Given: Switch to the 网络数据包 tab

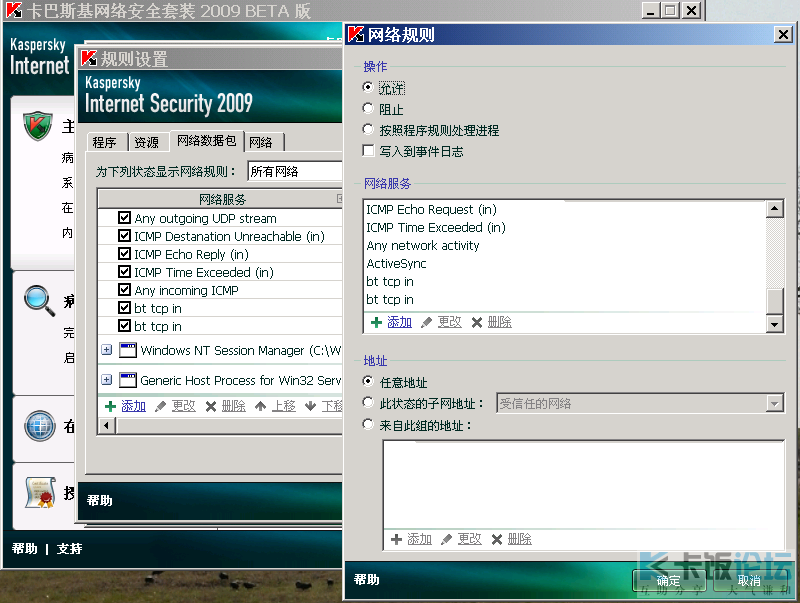Looking at the screenshot, I should point(207,141).
